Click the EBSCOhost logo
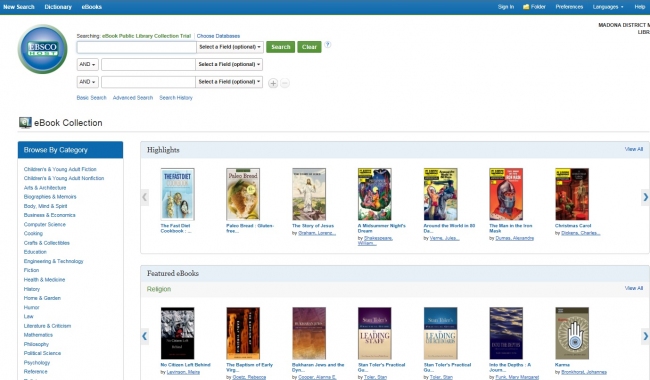 coord(42,49)
